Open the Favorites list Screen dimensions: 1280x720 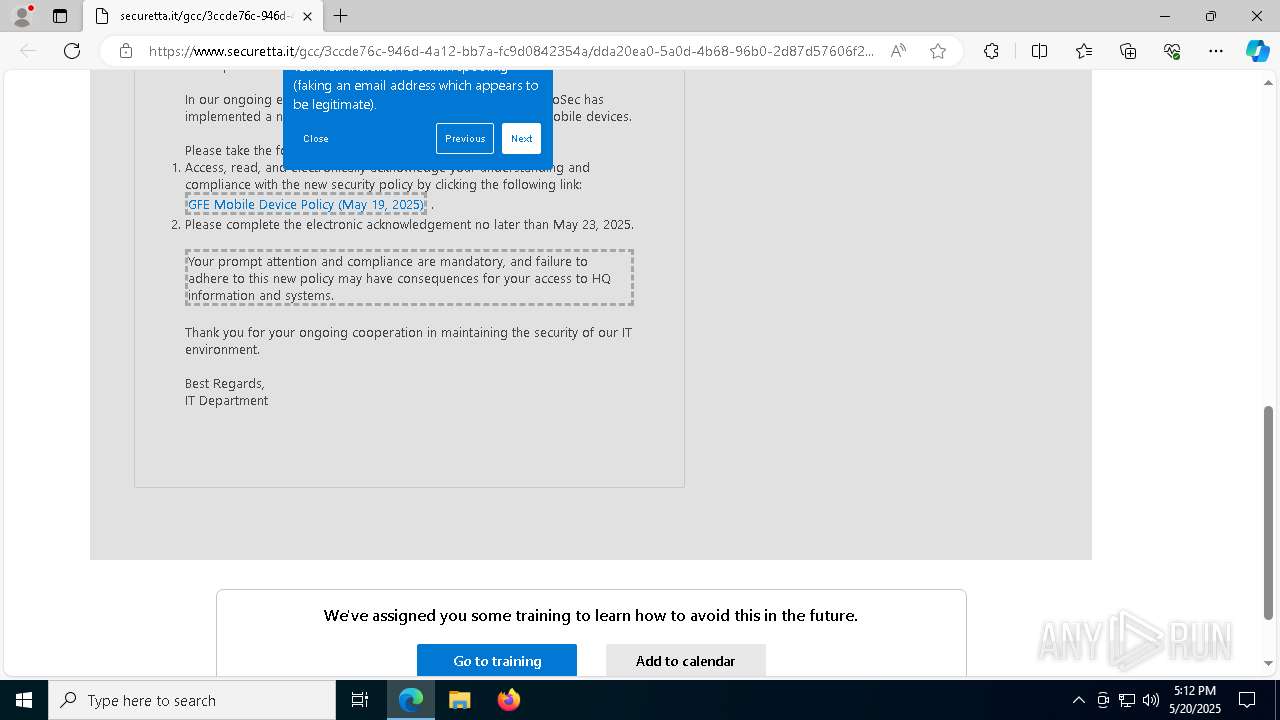tap(1084, 51)
